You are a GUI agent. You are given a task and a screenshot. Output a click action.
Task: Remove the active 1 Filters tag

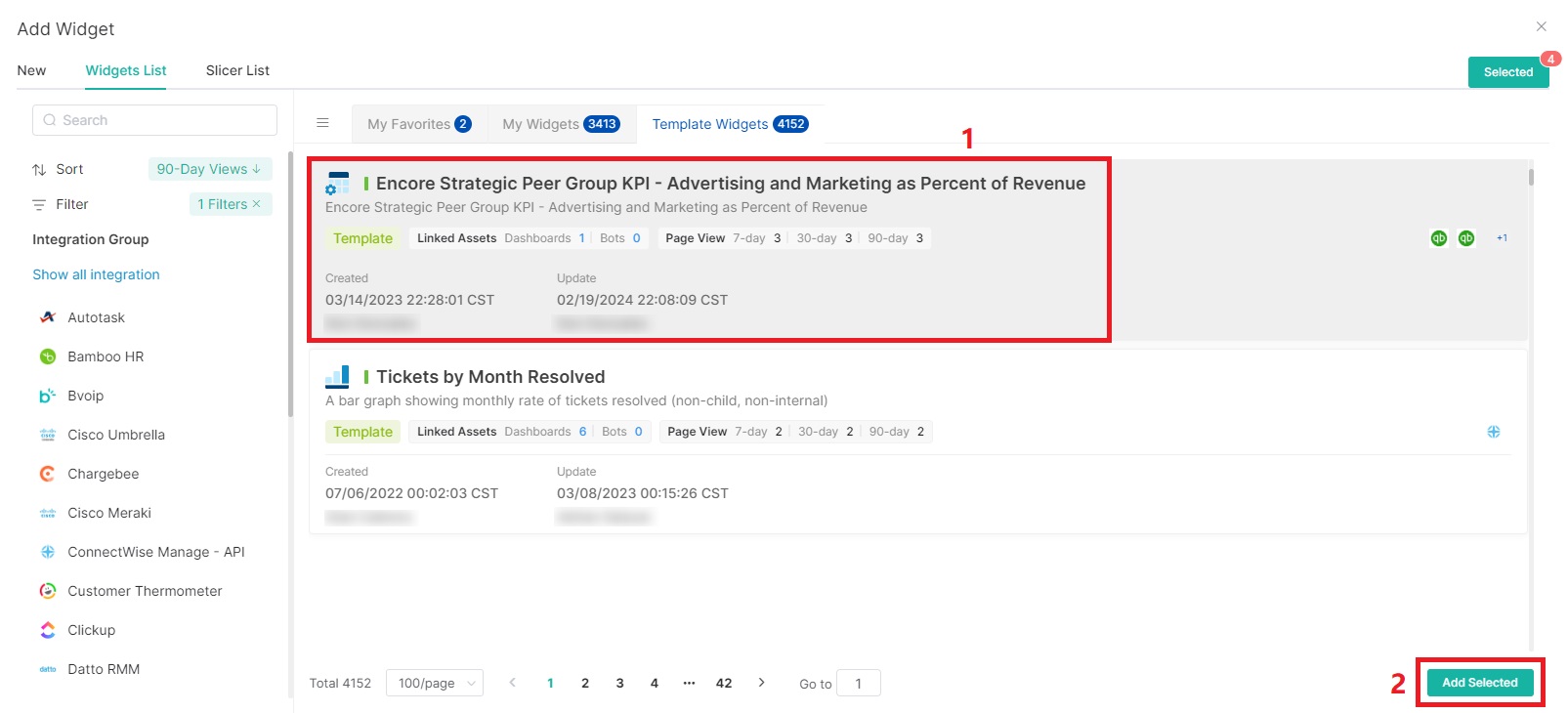point(257,204)
